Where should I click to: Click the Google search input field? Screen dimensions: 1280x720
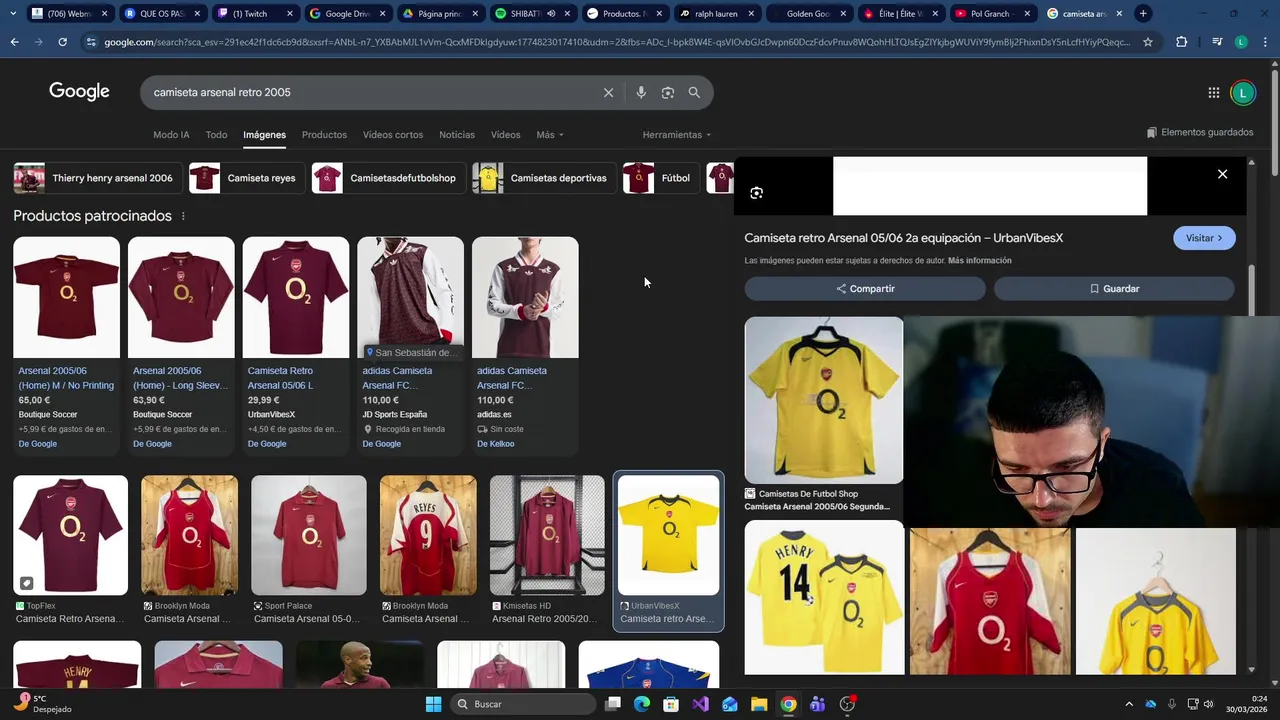click(x=370, y=92)
